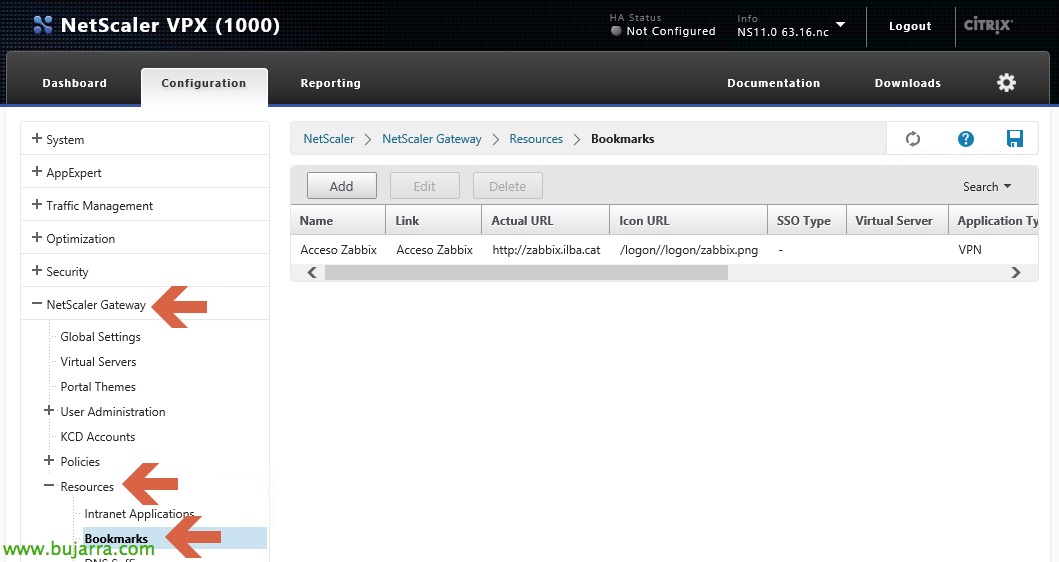Select KCD Accounts in the tree

[x=98, y=436]
